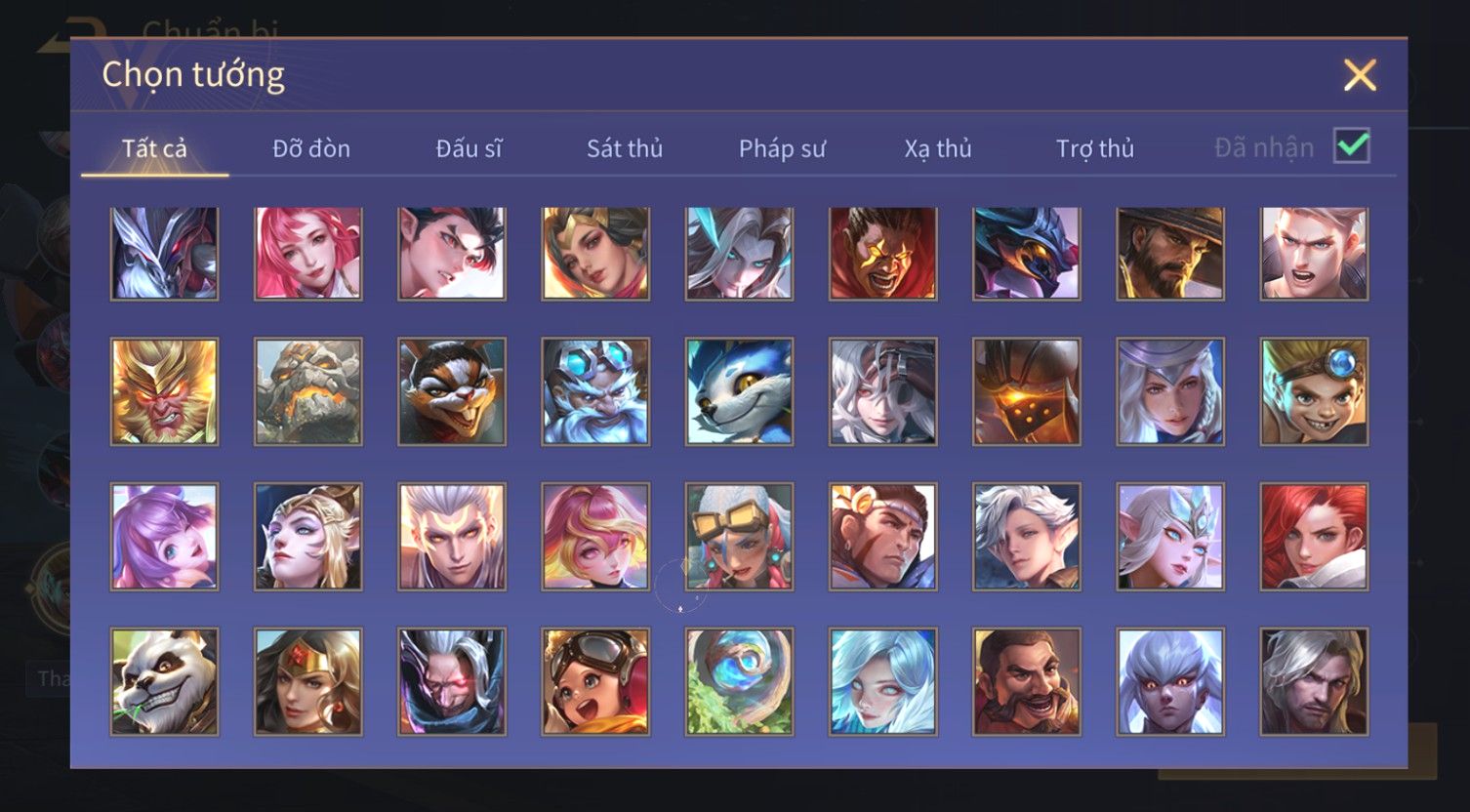Pick the golden monkey king hero
The image size is (1470, 812).
(164, 391)
